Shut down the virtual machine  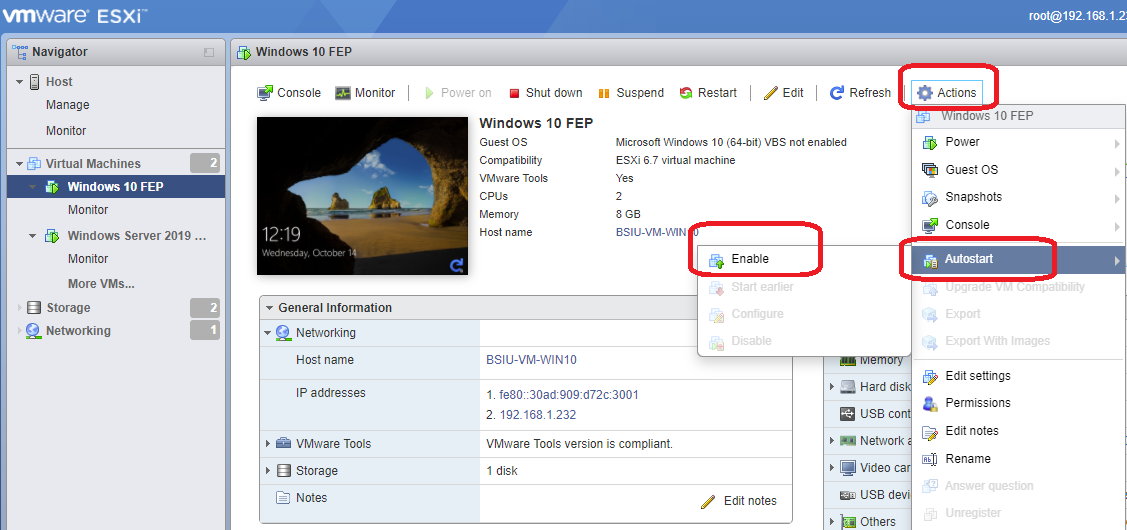coord(545,93)
